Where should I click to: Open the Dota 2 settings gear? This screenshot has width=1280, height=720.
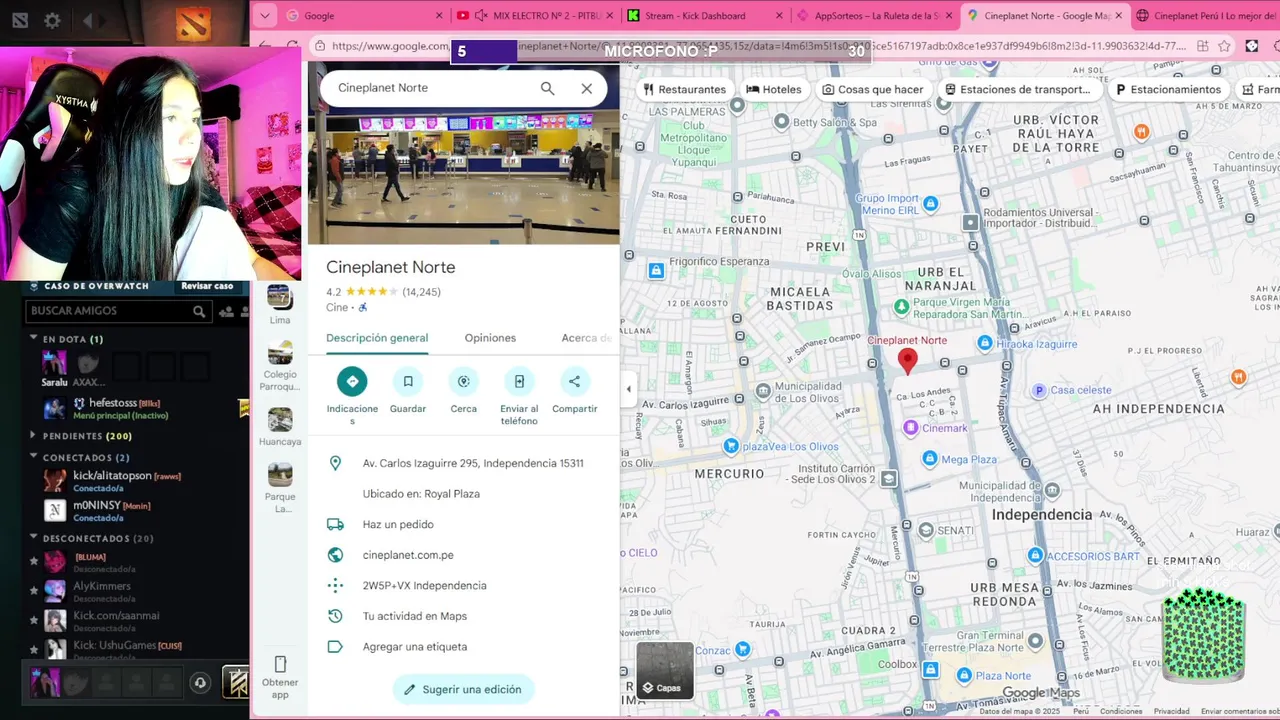click(52, 20)
